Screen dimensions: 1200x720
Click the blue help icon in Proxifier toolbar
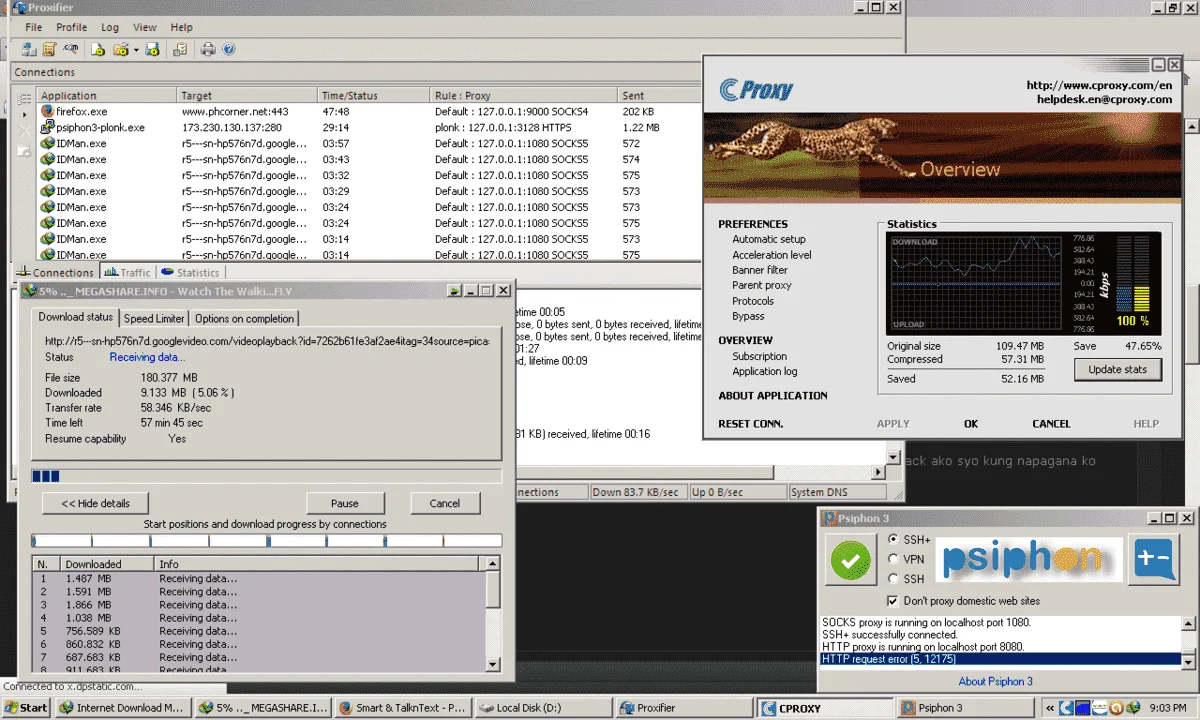(228, 49)
